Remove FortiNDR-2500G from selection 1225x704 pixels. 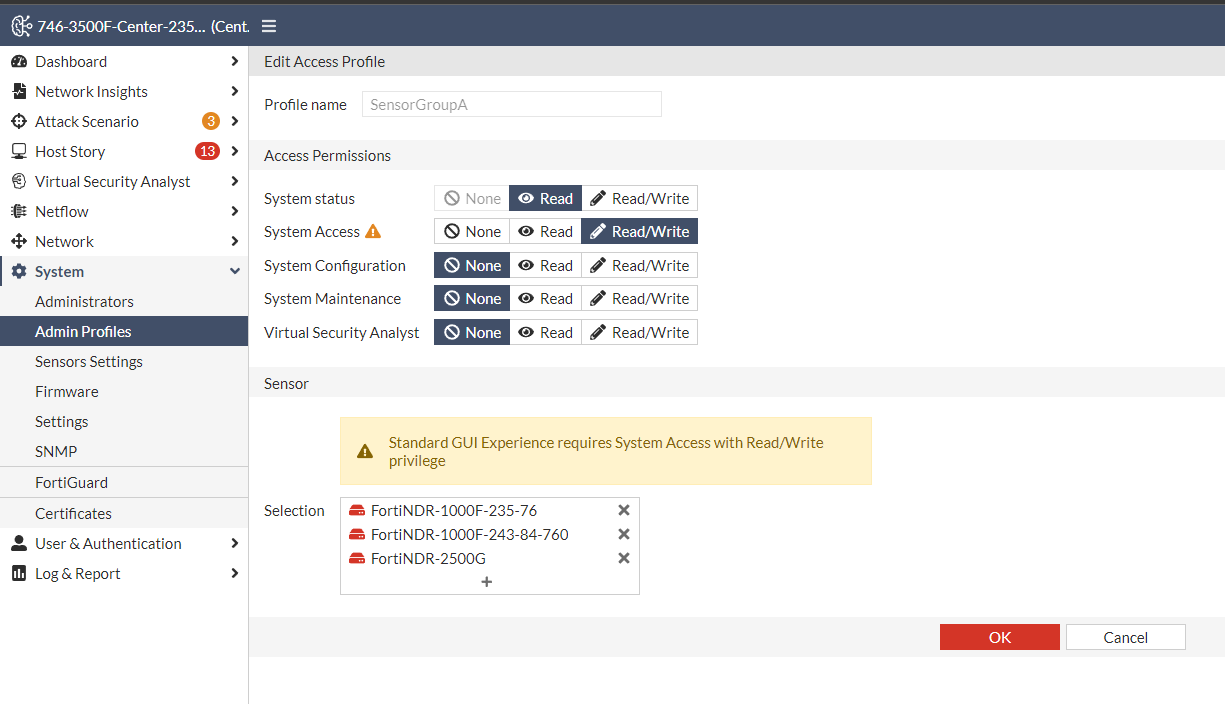624,558
